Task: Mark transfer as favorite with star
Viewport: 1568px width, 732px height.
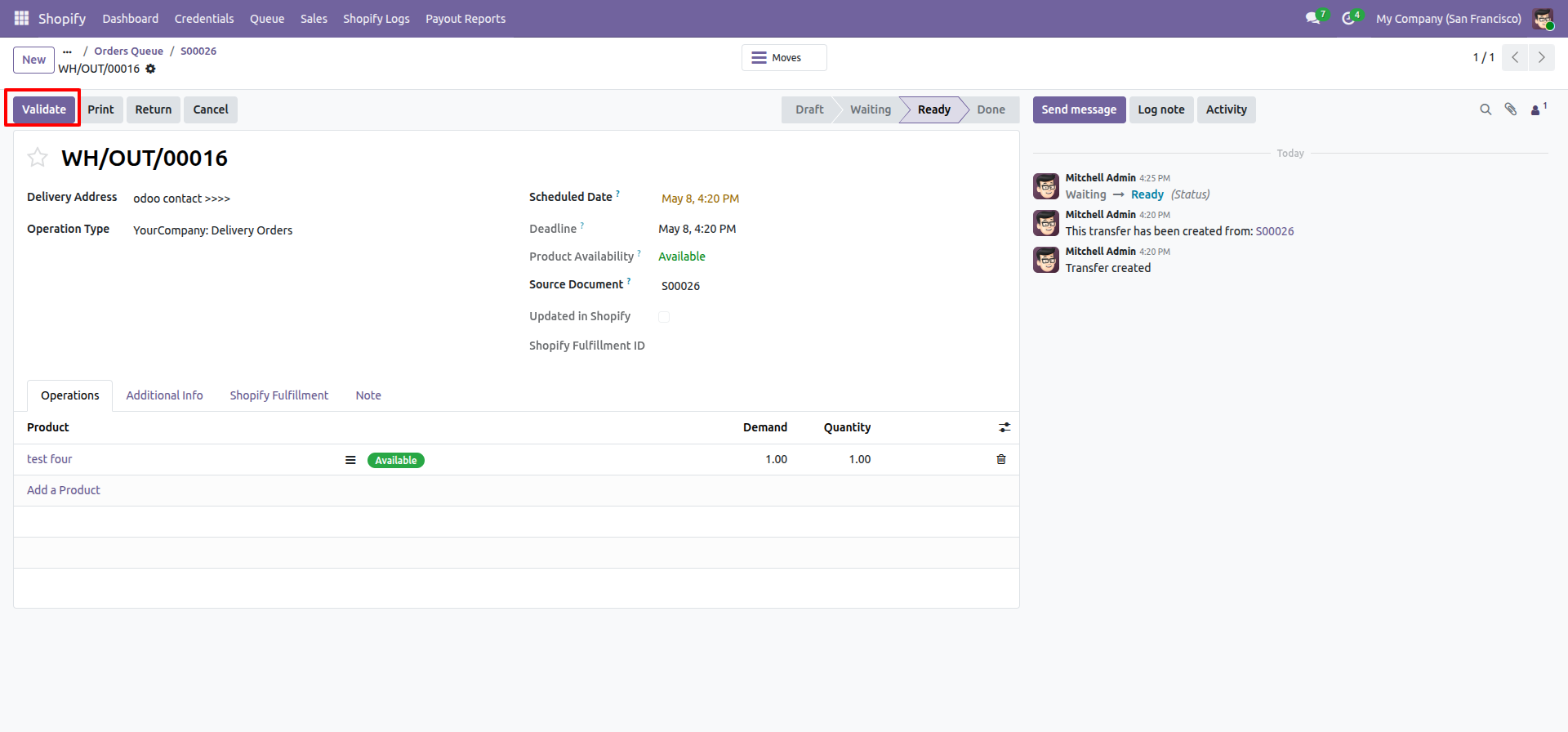Action: click(38, 158)
